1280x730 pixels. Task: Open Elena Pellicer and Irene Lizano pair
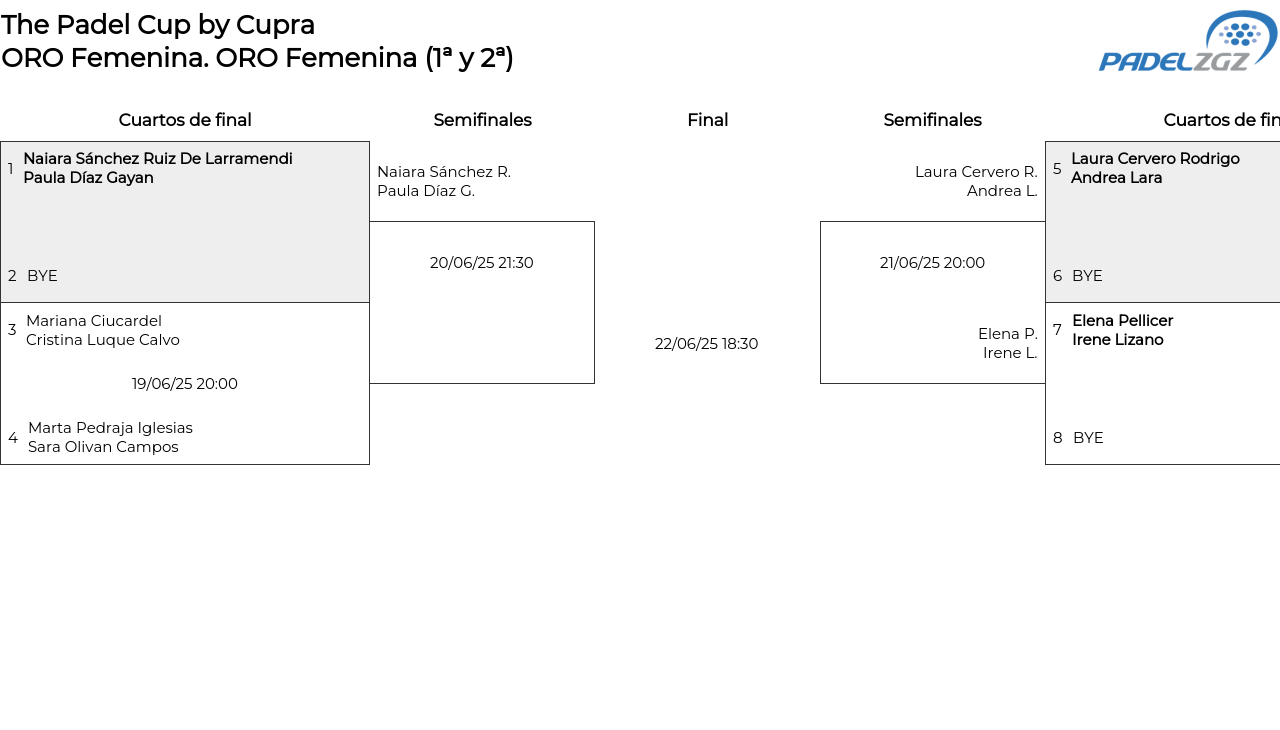1121,330
